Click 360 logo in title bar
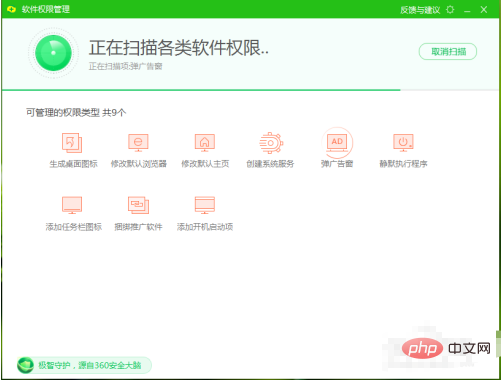 coord(11,9)
